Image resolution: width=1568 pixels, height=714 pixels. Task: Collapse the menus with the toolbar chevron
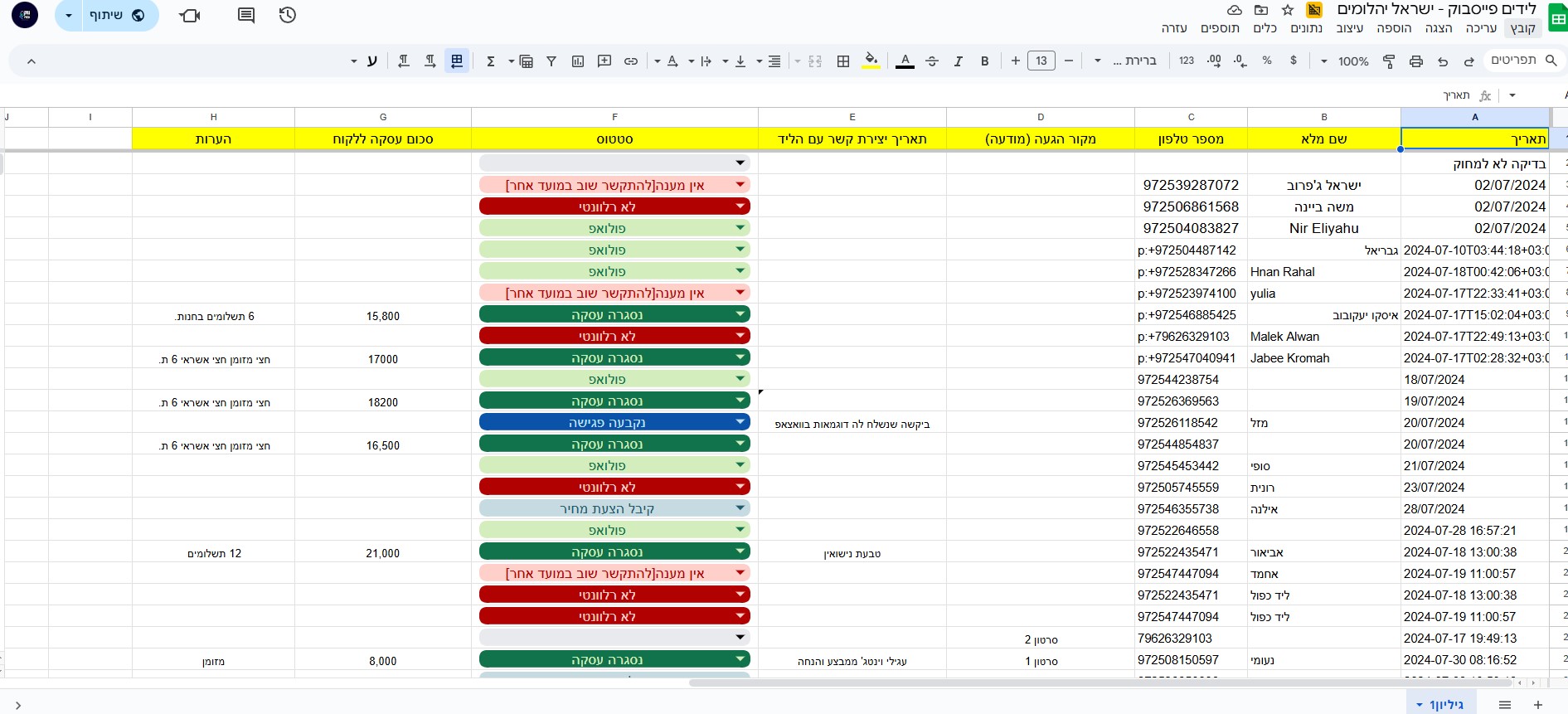pos(32,61)
